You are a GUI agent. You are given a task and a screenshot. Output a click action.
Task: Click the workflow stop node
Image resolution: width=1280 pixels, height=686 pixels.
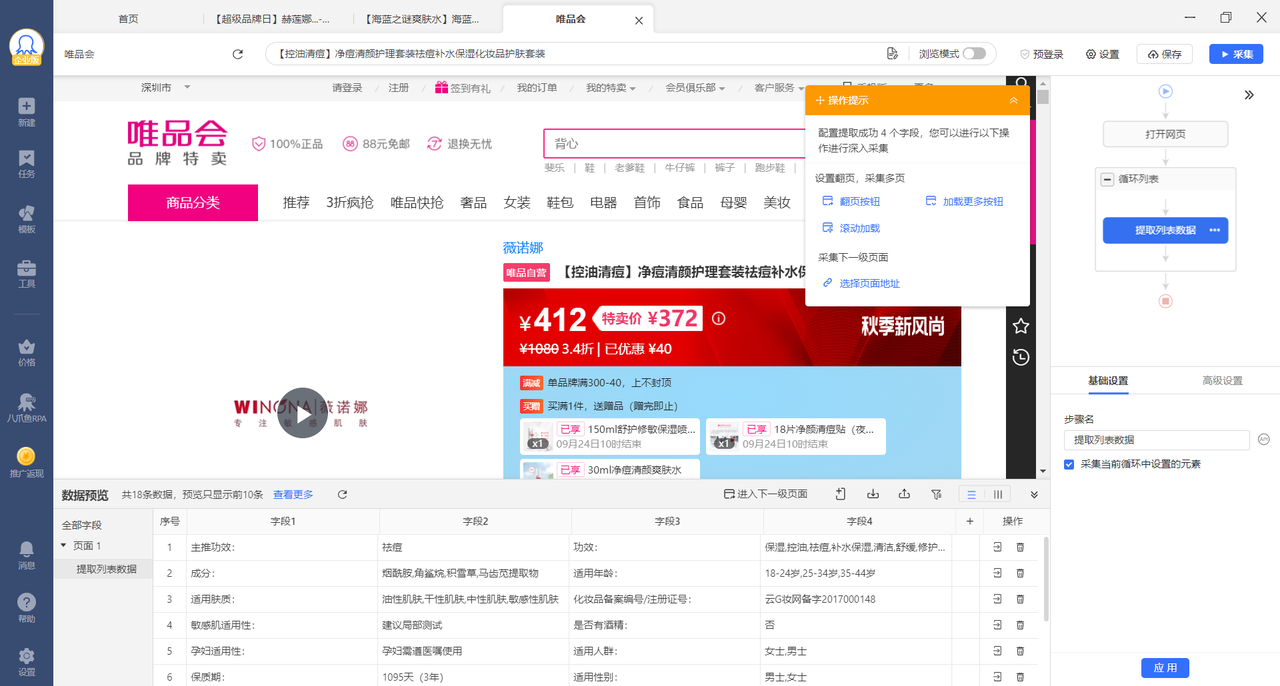tap(1165, 300)
